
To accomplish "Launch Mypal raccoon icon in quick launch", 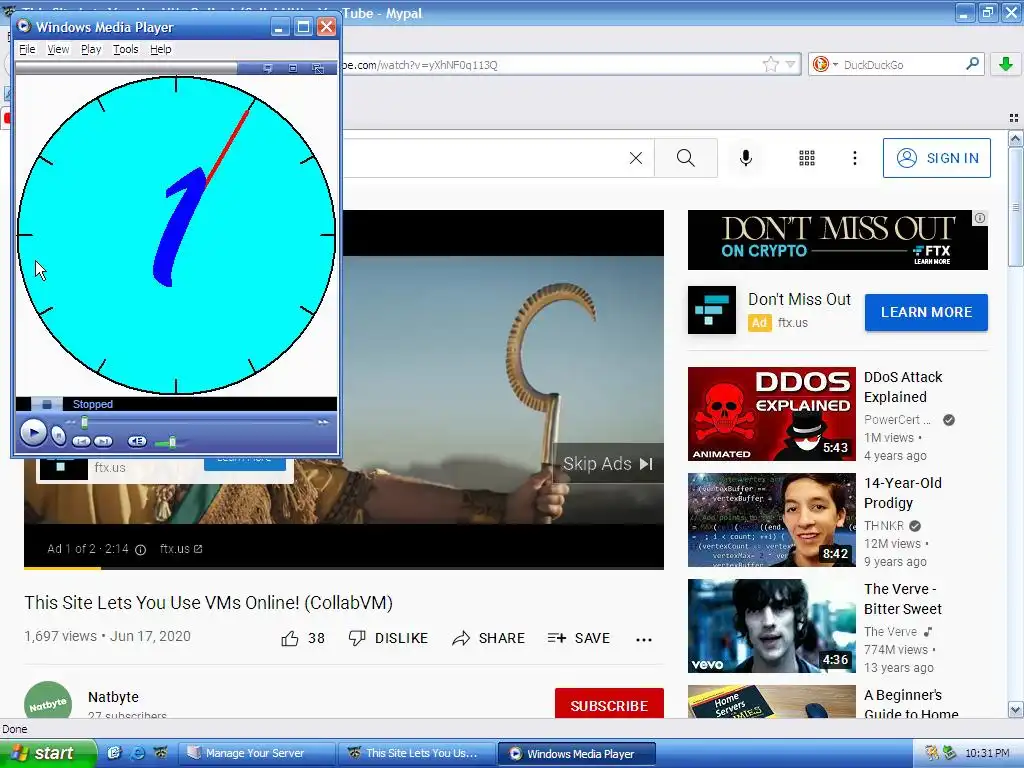I will (161, 753).
